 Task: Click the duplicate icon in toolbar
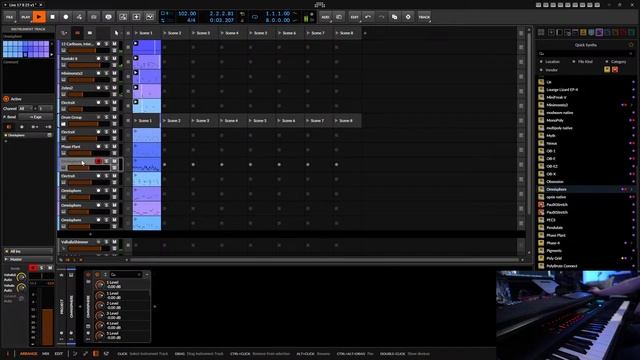tap(394, 17)
